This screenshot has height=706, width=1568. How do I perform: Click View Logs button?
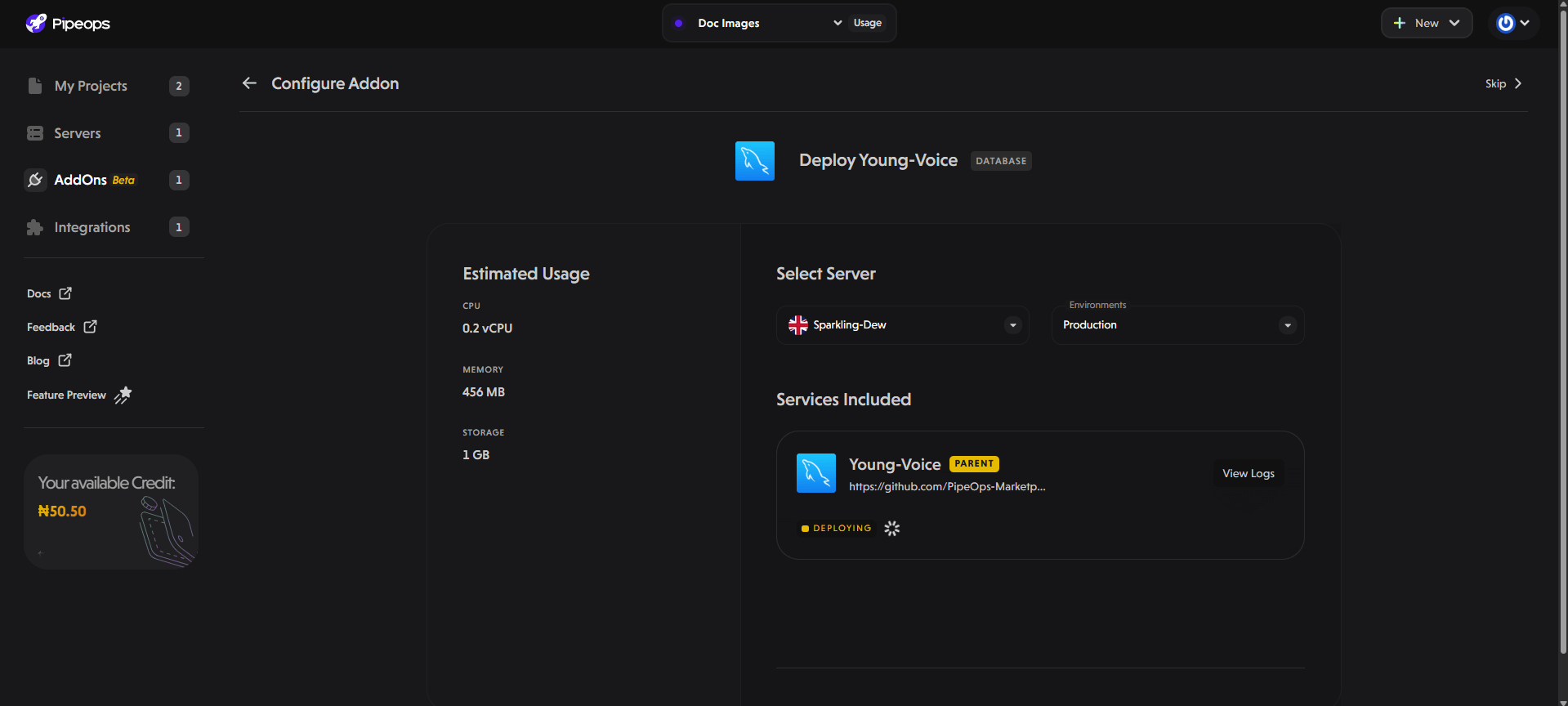(x=1249, y=474)
